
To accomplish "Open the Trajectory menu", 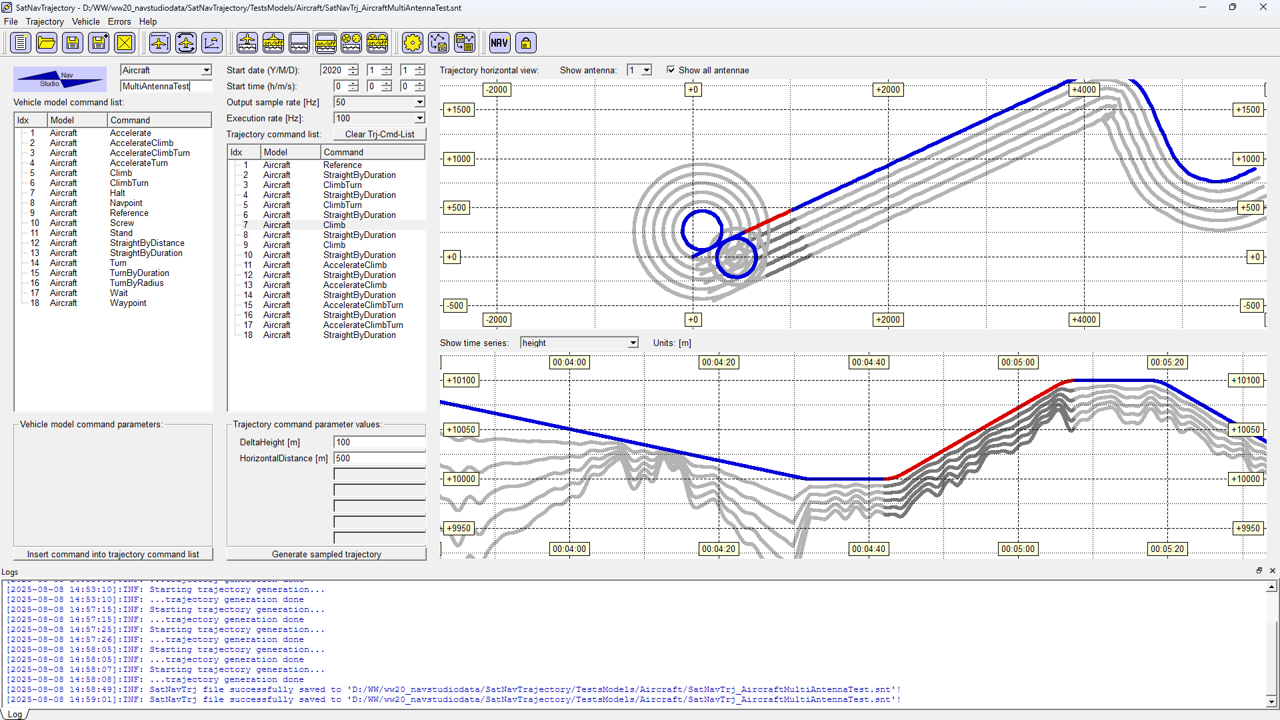I will pyautogui.click(x=44, y=21).
